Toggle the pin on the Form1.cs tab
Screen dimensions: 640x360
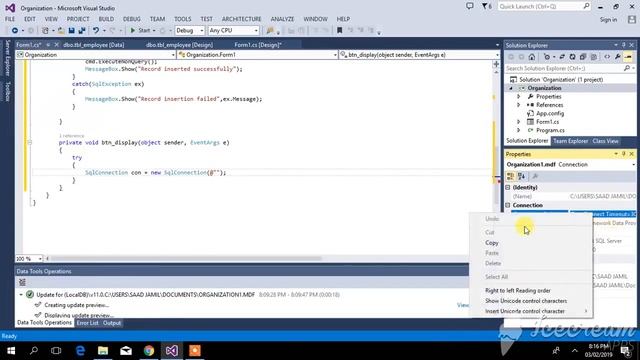point(48,45)
